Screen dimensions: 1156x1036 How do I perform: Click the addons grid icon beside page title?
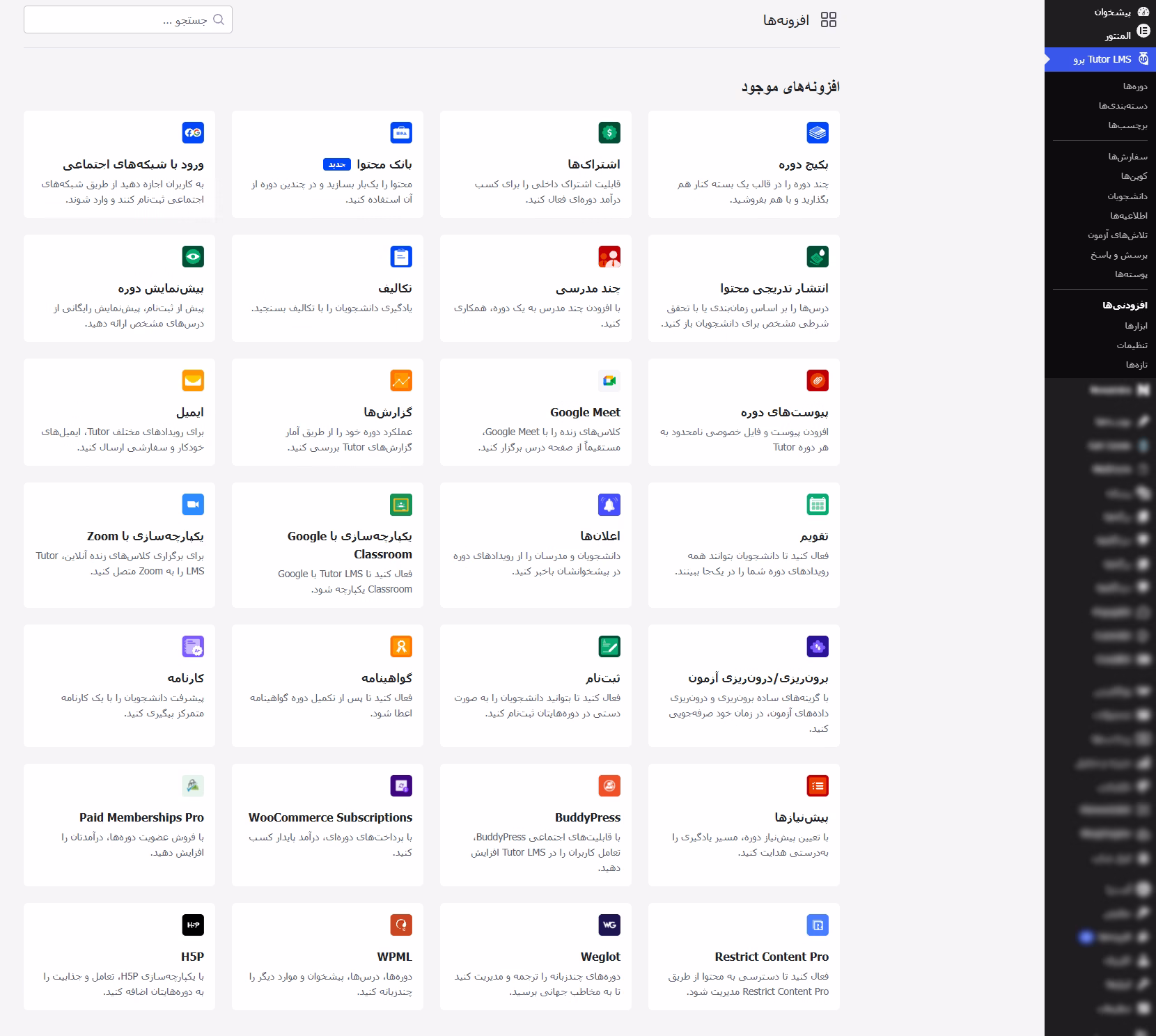point(829,19)
